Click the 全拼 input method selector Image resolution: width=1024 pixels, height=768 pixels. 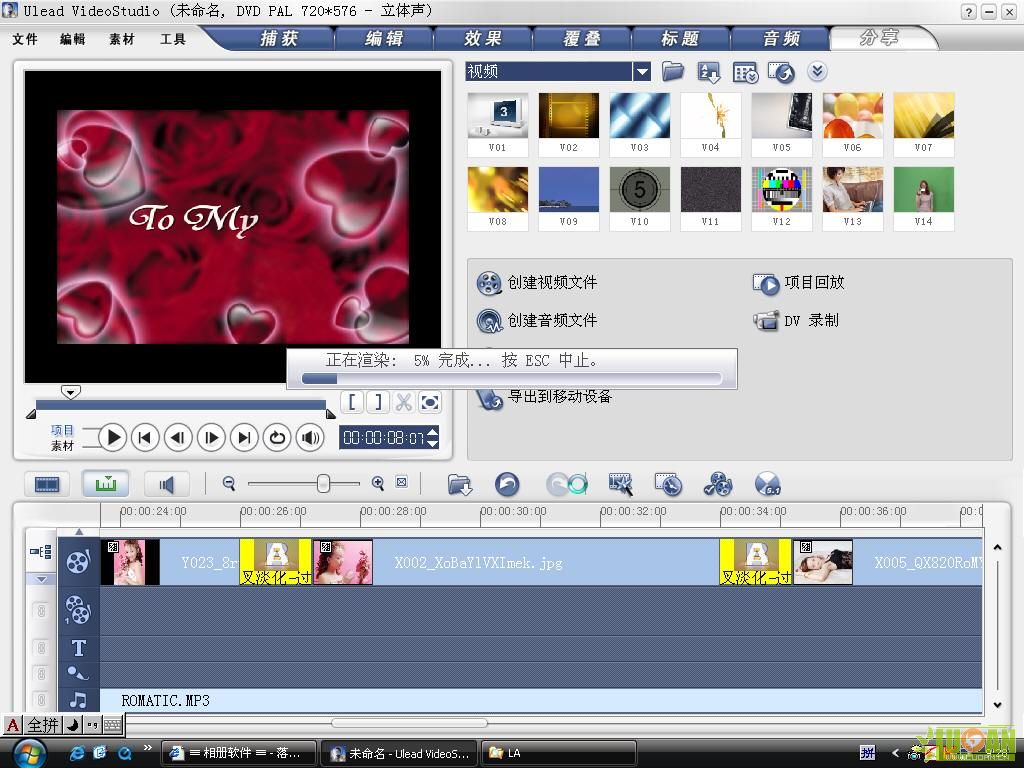[43, 725]
